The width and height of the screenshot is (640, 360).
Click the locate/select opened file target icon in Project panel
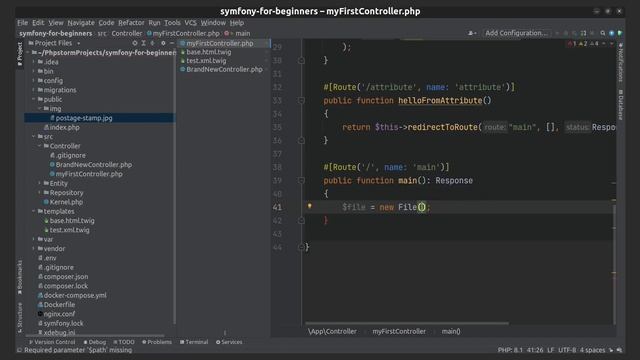pos(135,43)
